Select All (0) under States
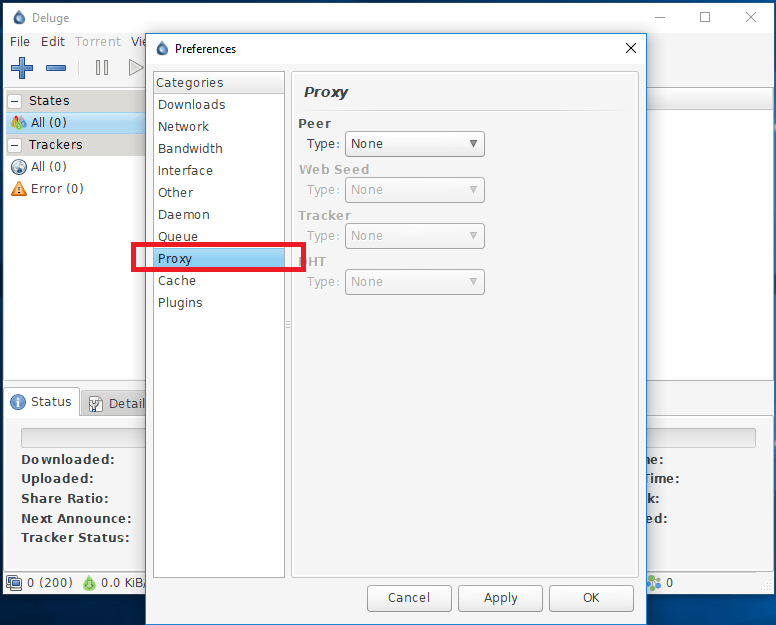The width and height of the screenshot is (776, 625). [x=75, y=123]
